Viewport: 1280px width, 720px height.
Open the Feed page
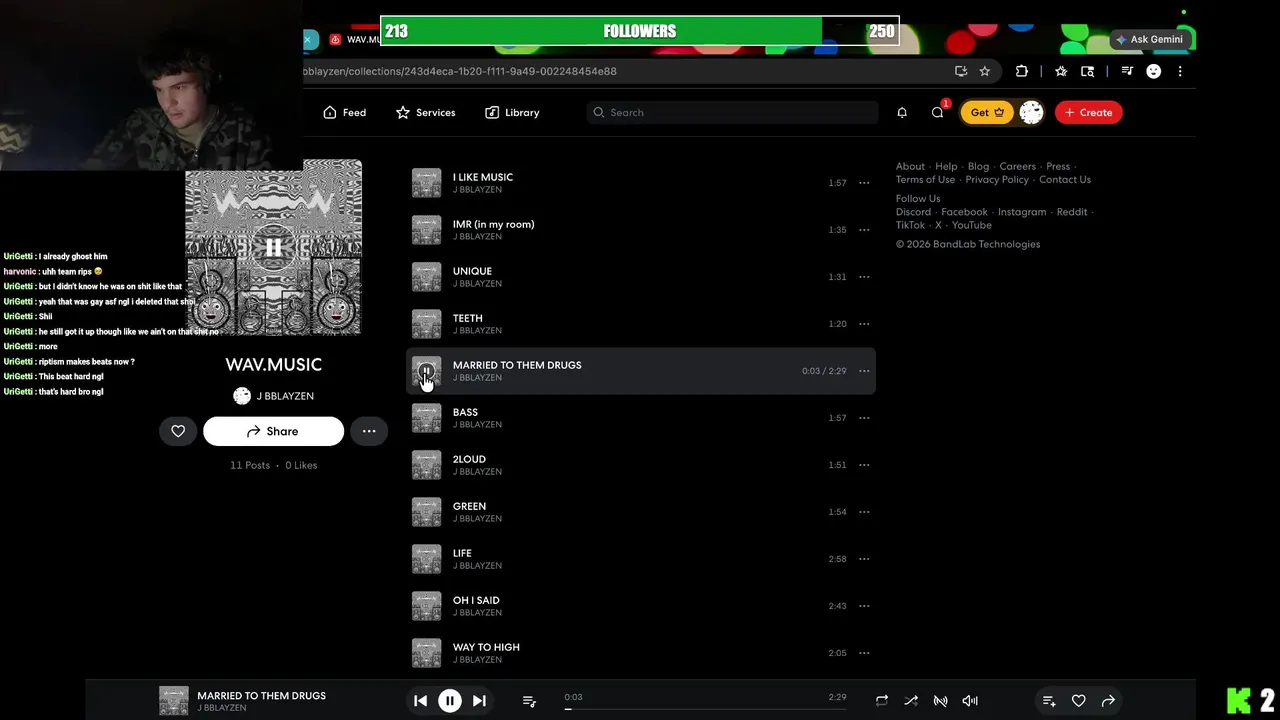pyautogui.click(x=345, y=112)
